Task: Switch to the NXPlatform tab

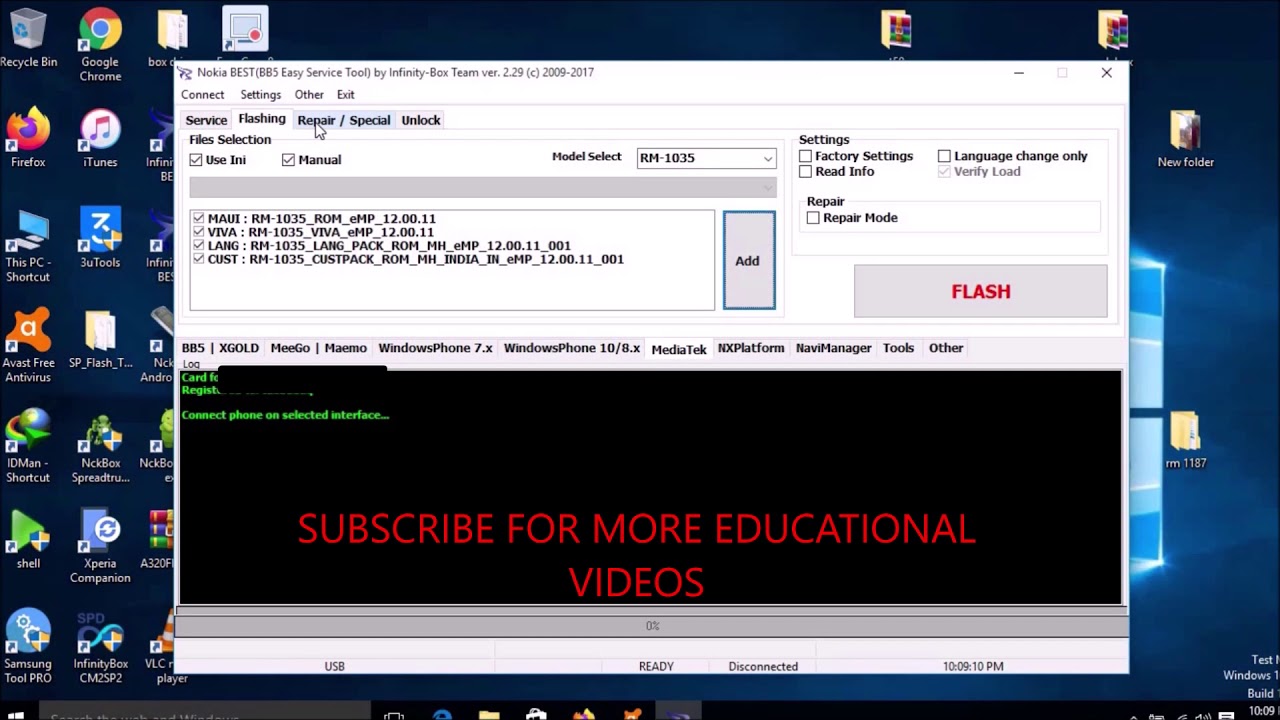Action: pyautogui.click(x=751, y=348)
